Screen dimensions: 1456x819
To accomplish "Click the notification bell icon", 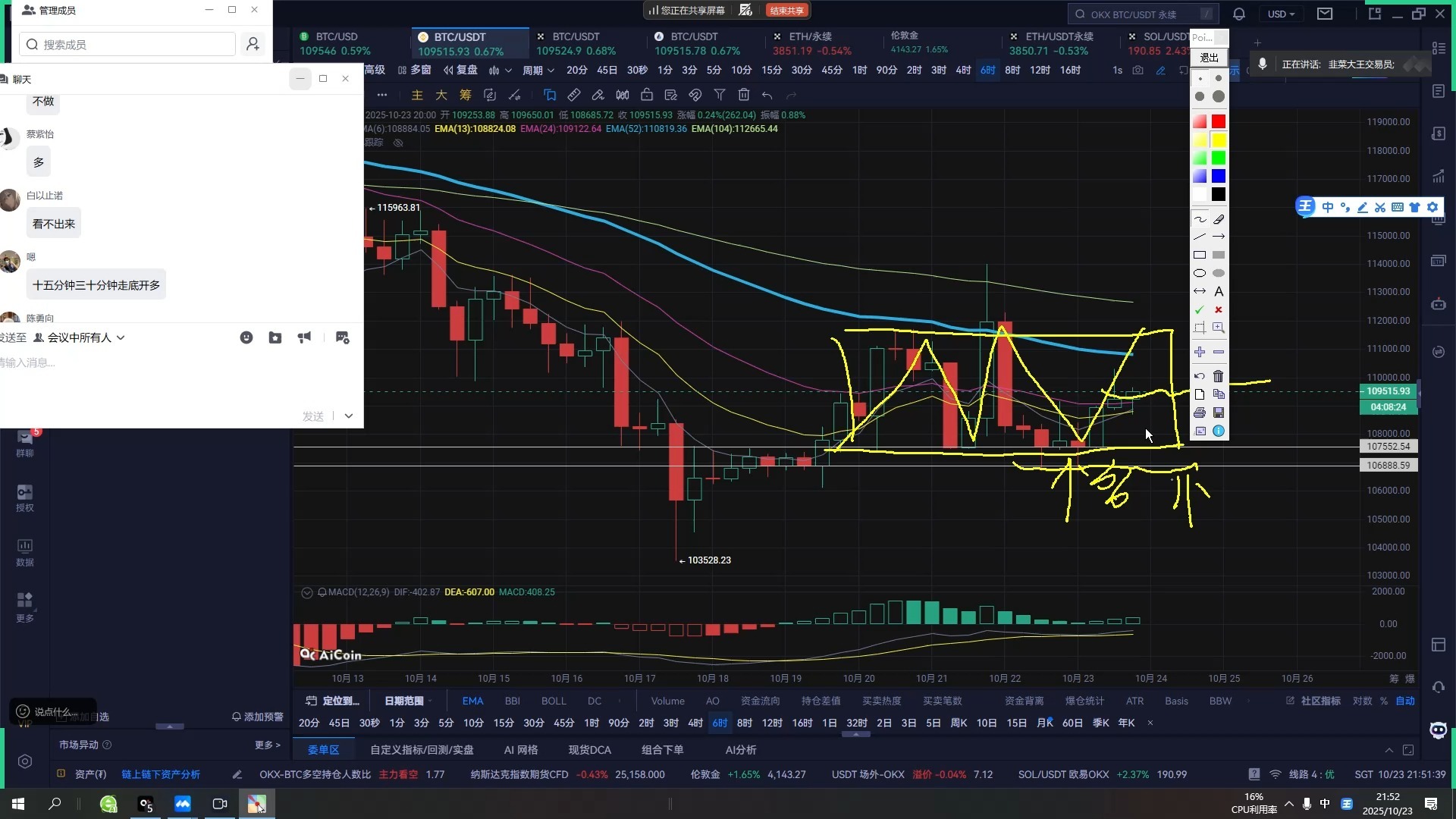I will 1239,14.
